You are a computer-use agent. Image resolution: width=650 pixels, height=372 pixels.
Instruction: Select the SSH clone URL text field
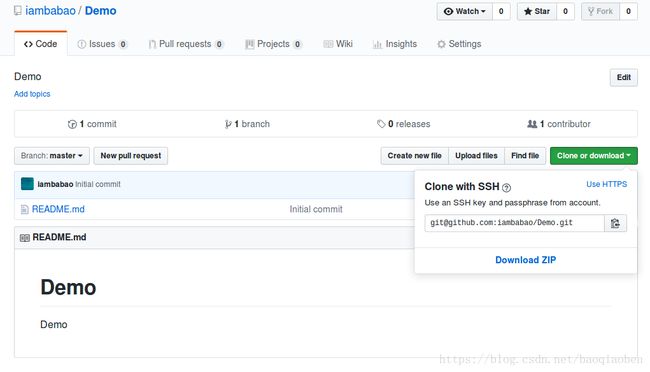point(514,223)
